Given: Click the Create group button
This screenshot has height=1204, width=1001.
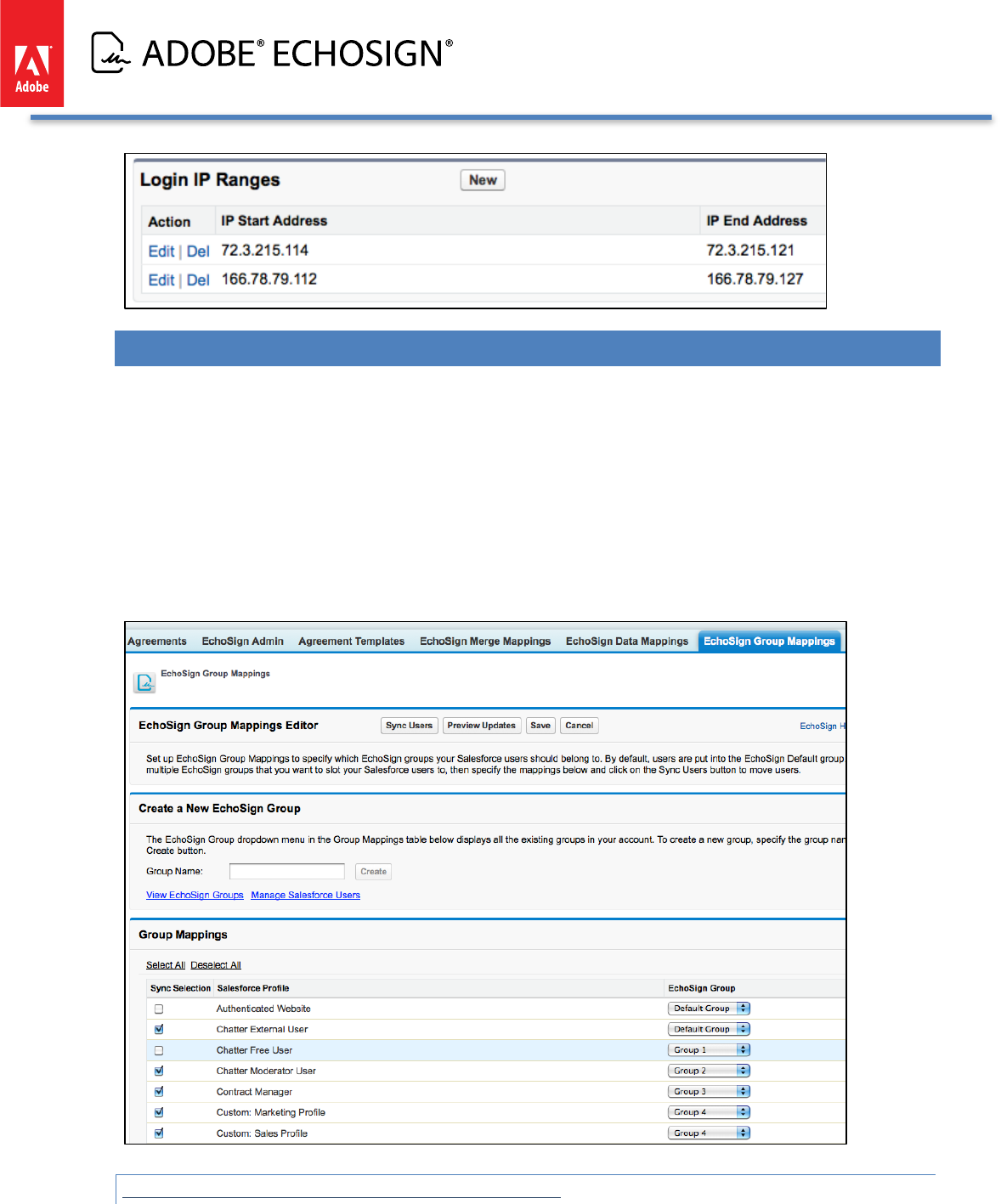Looking at the screenshot, I should pos(373,872).
